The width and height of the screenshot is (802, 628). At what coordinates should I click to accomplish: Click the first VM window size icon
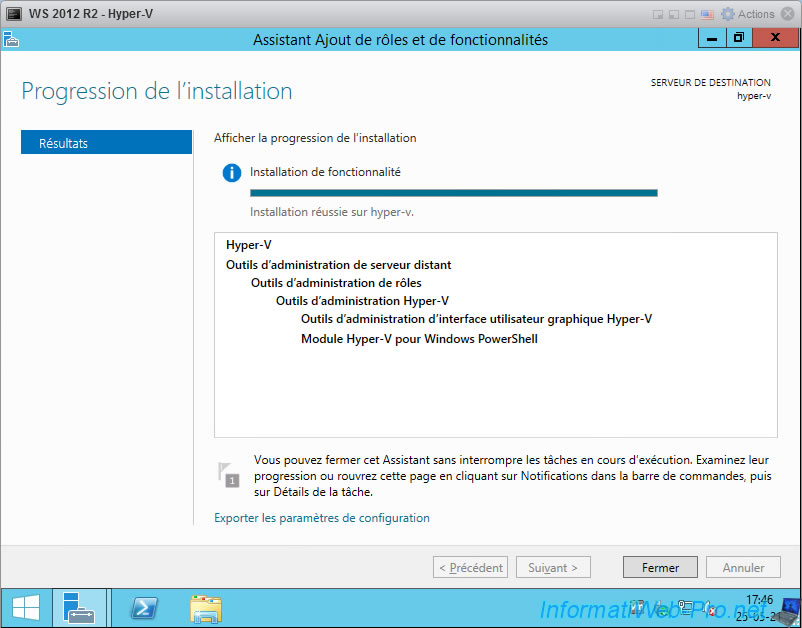(x=658, y=15)
